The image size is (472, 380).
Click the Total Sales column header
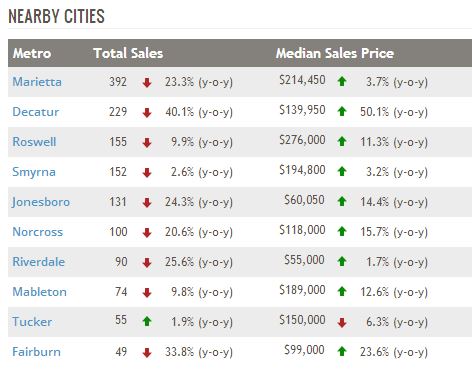[128, 53]
